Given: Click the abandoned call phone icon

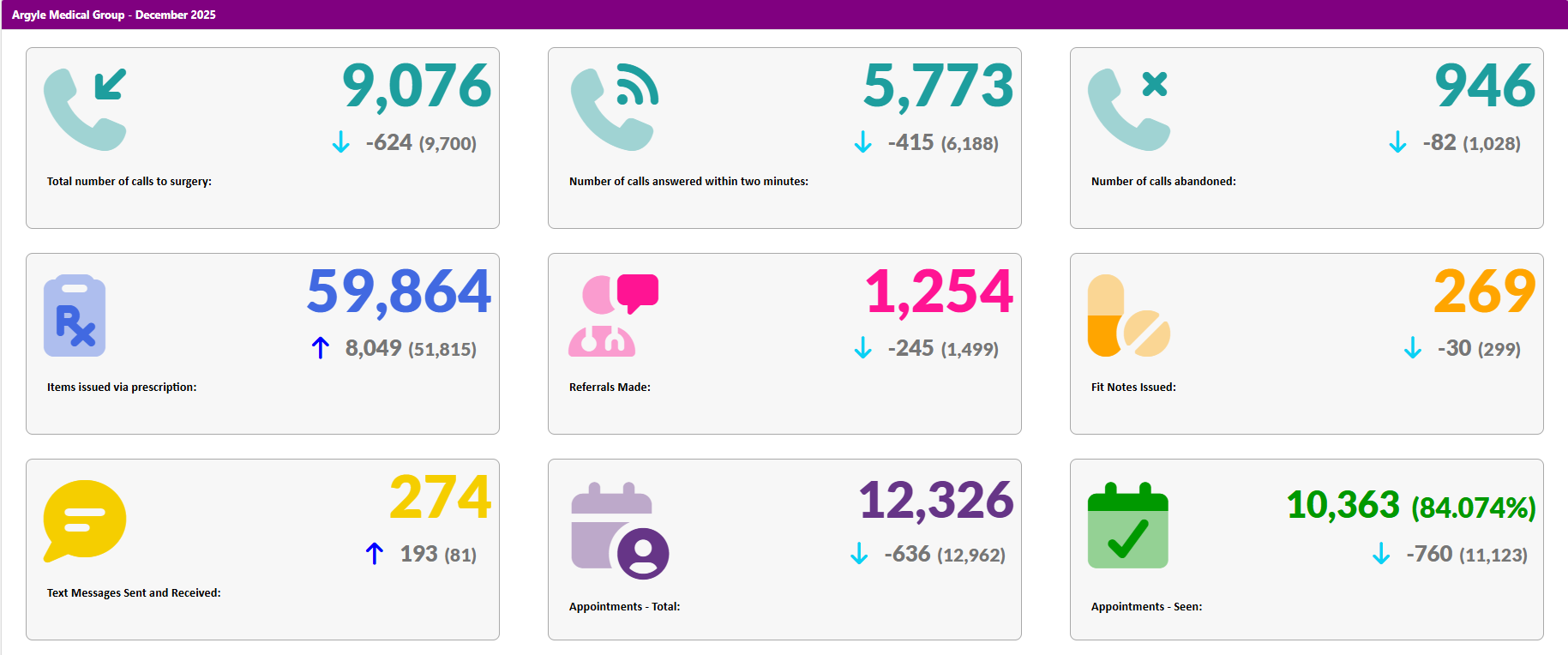Looking at the screenshot, I should tap(1128, 109).
